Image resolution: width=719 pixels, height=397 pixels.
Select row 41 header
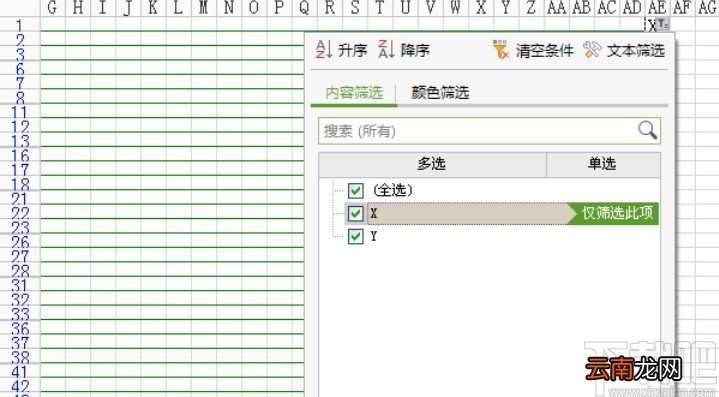pos(20,371)
